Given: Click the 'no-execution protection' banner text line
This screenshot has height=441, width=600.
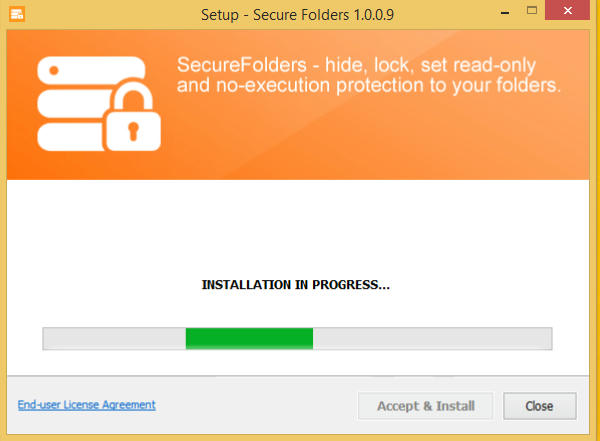Looking at the screenshot, I should 368,85.
